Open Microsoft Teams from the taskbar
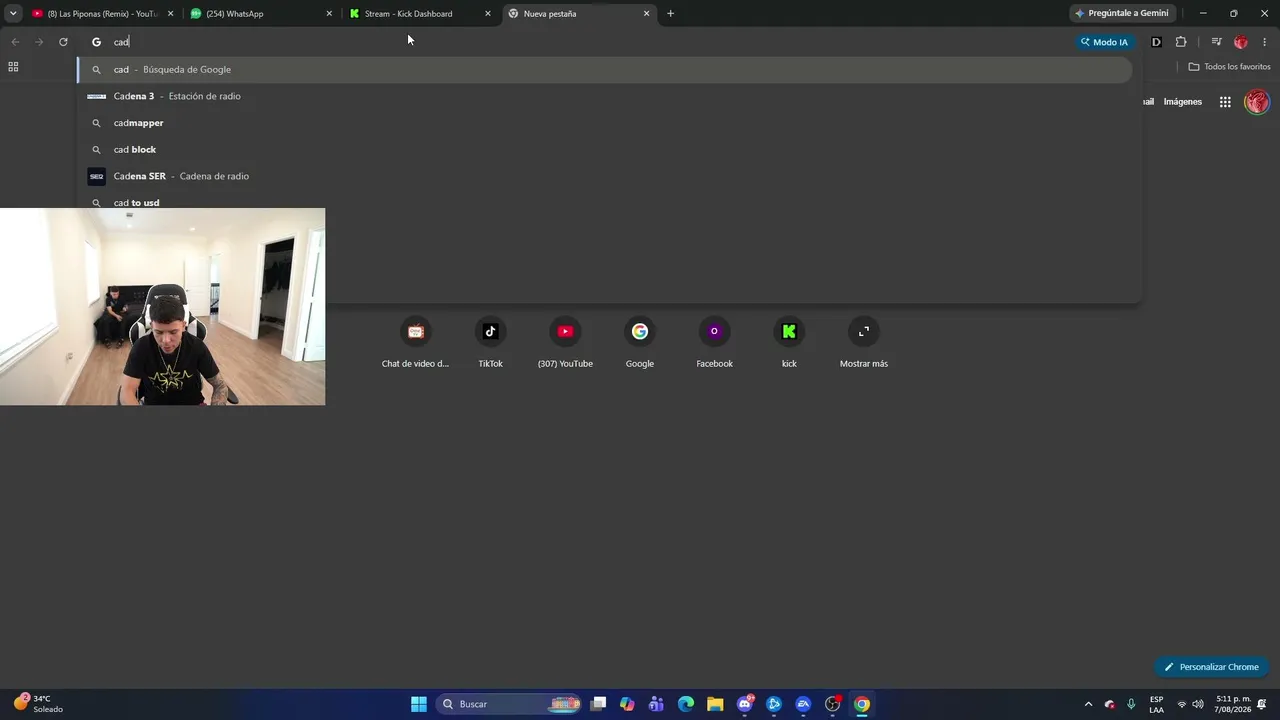Screen dimensions: 1280x720 tap(656, 704)
